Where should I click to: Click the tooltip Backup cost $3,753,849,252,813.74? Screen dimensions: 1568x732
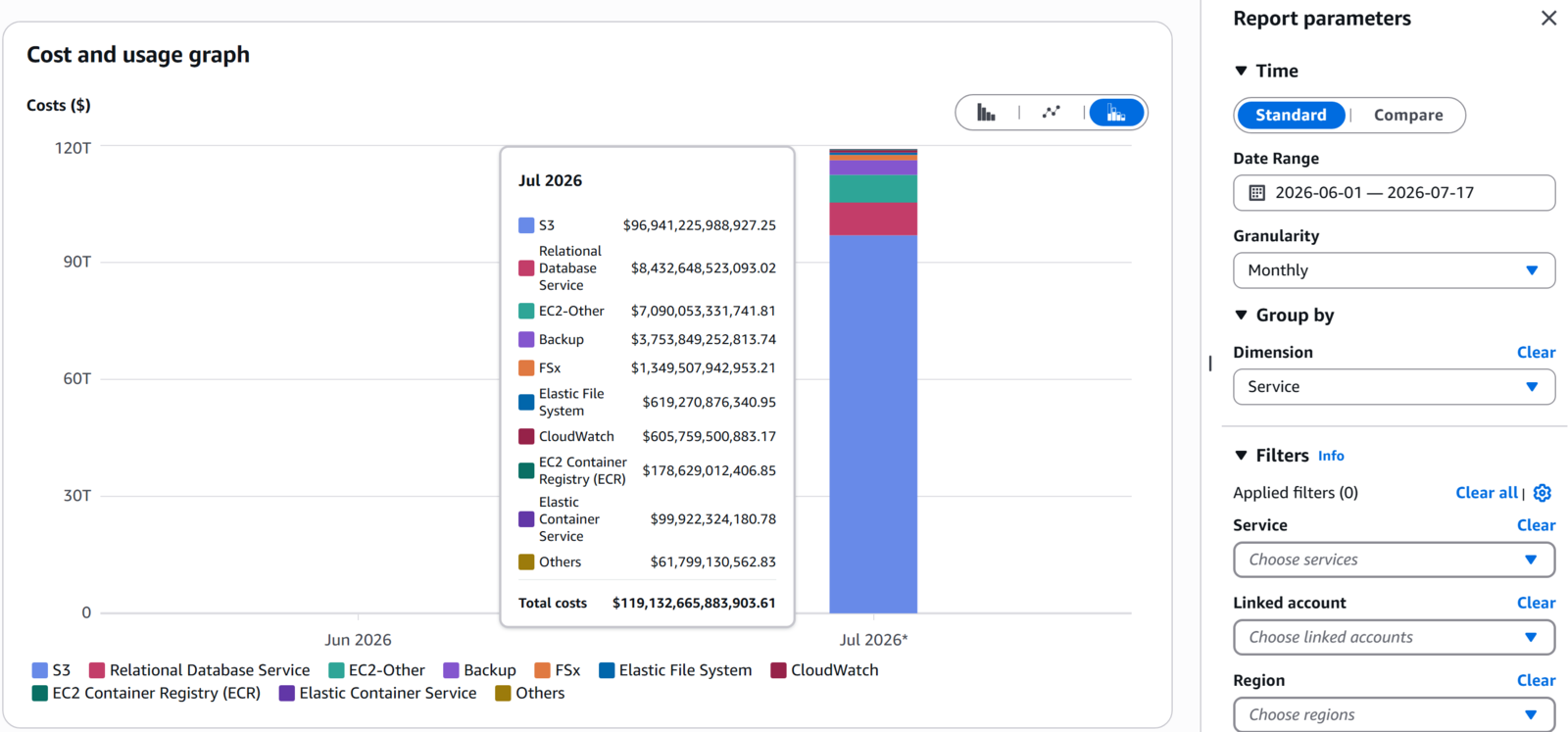704,340
